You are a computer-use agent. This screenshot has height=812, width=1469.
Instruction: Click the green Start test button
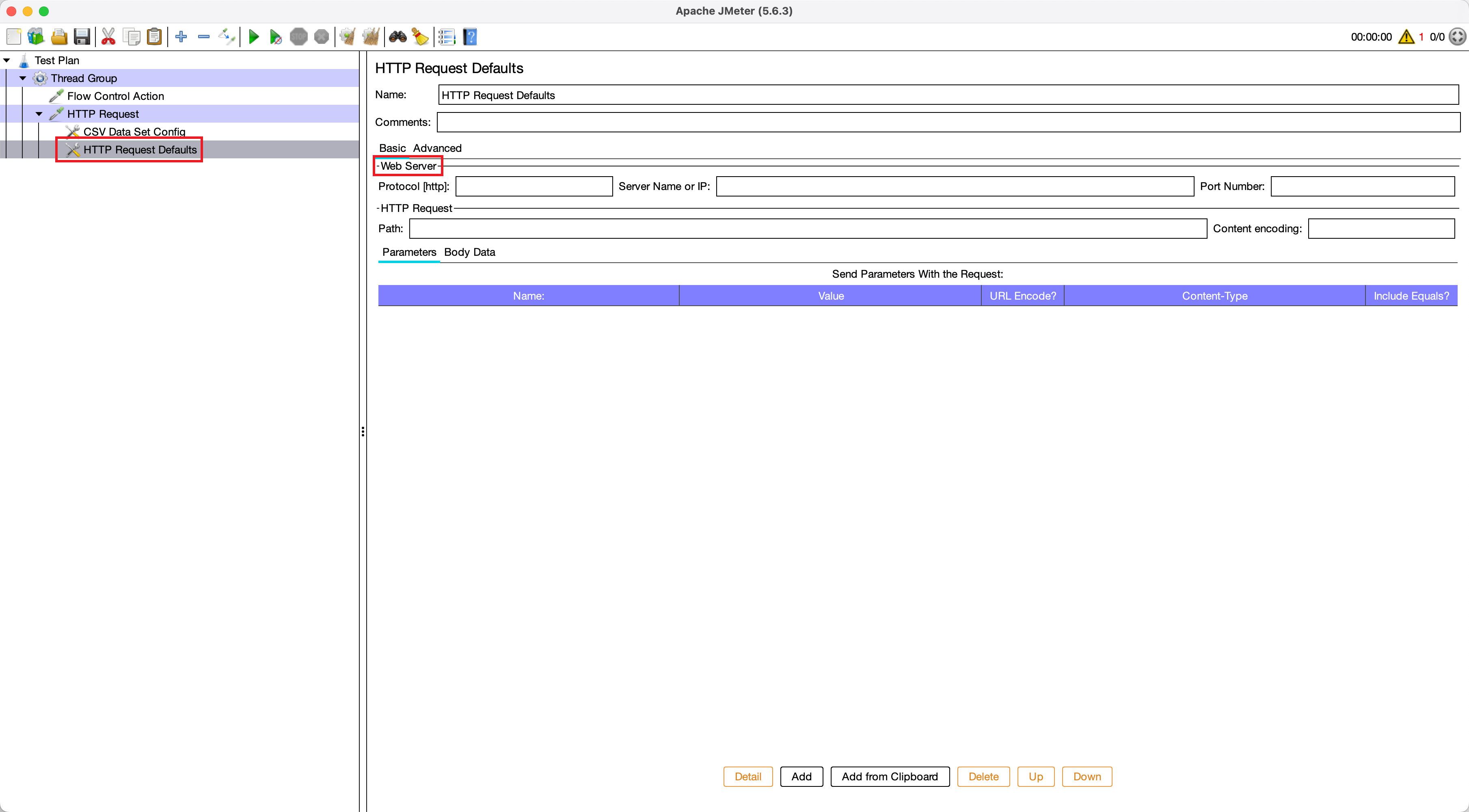coord(254,37)
